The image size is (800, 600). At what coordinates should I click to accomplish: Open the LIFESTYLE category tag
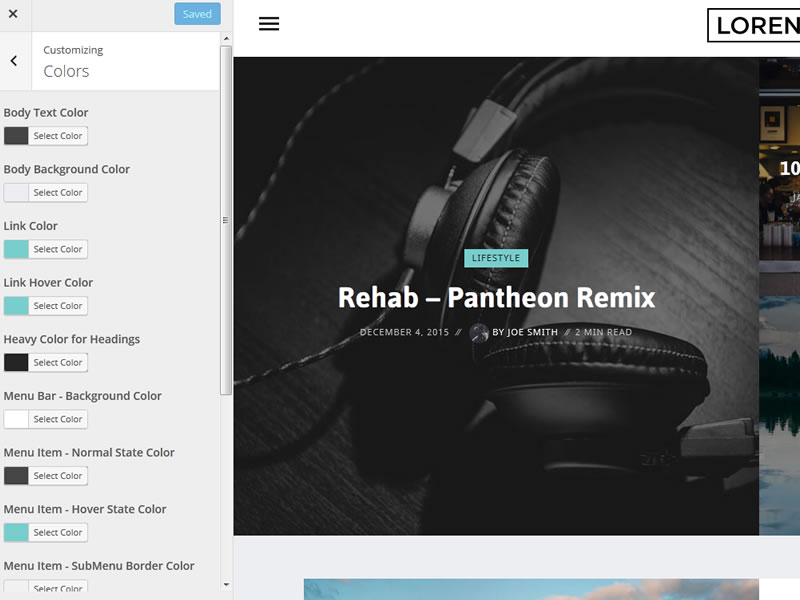pyautogui.click(x=496, y=258)
